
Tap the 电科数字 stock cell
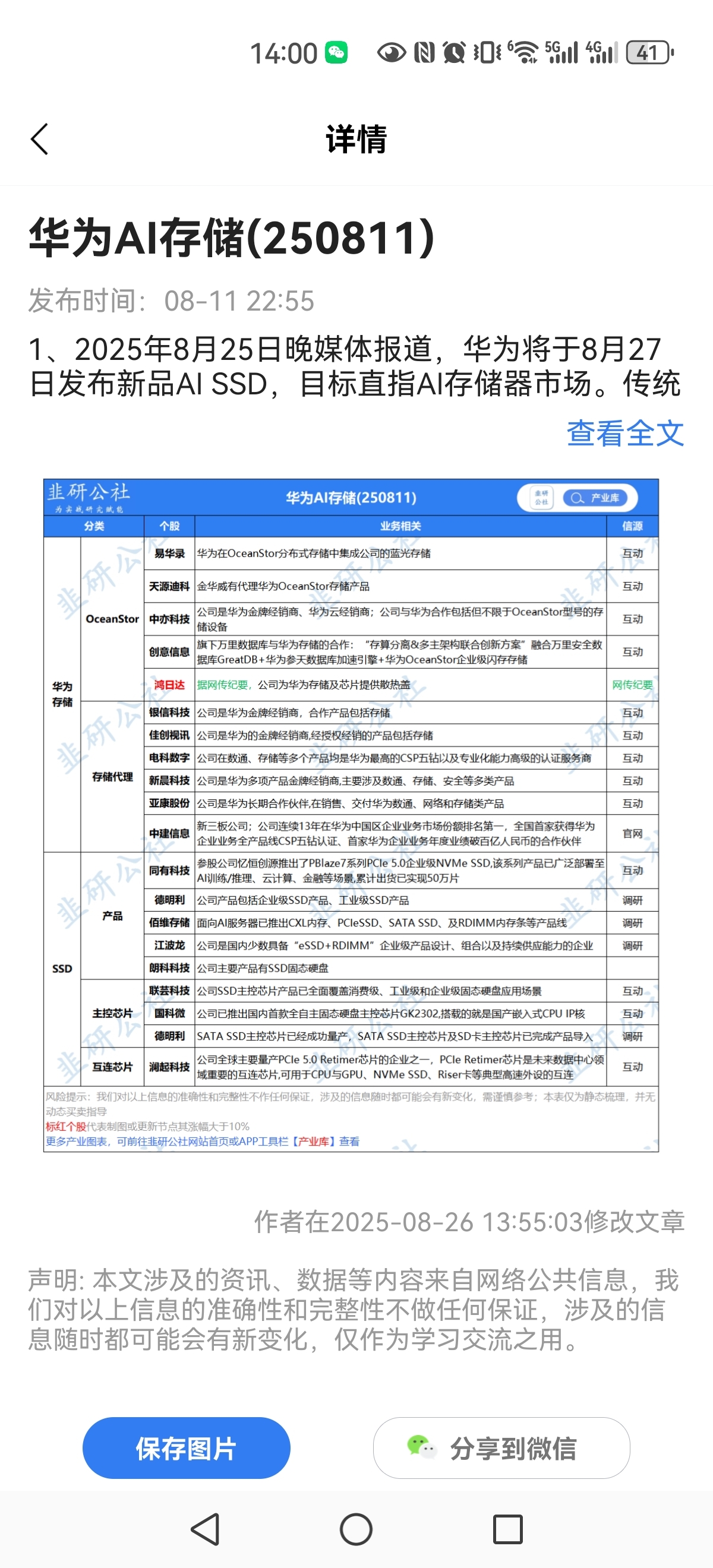tap(169, 758)
